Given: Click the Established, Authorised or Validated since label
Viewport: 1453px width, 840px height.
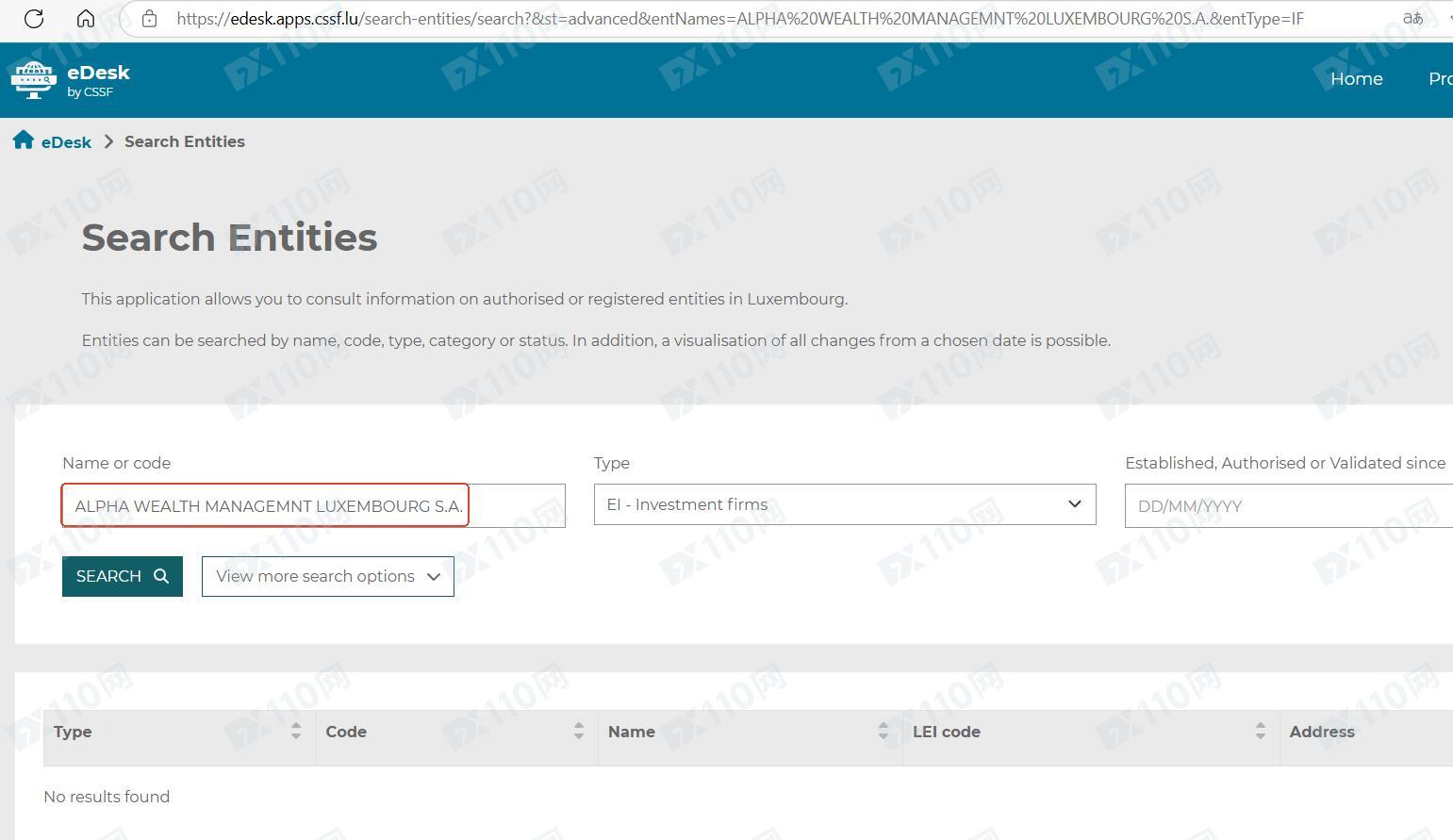Looking at the screenshot, I should (x=1285, y=463).
